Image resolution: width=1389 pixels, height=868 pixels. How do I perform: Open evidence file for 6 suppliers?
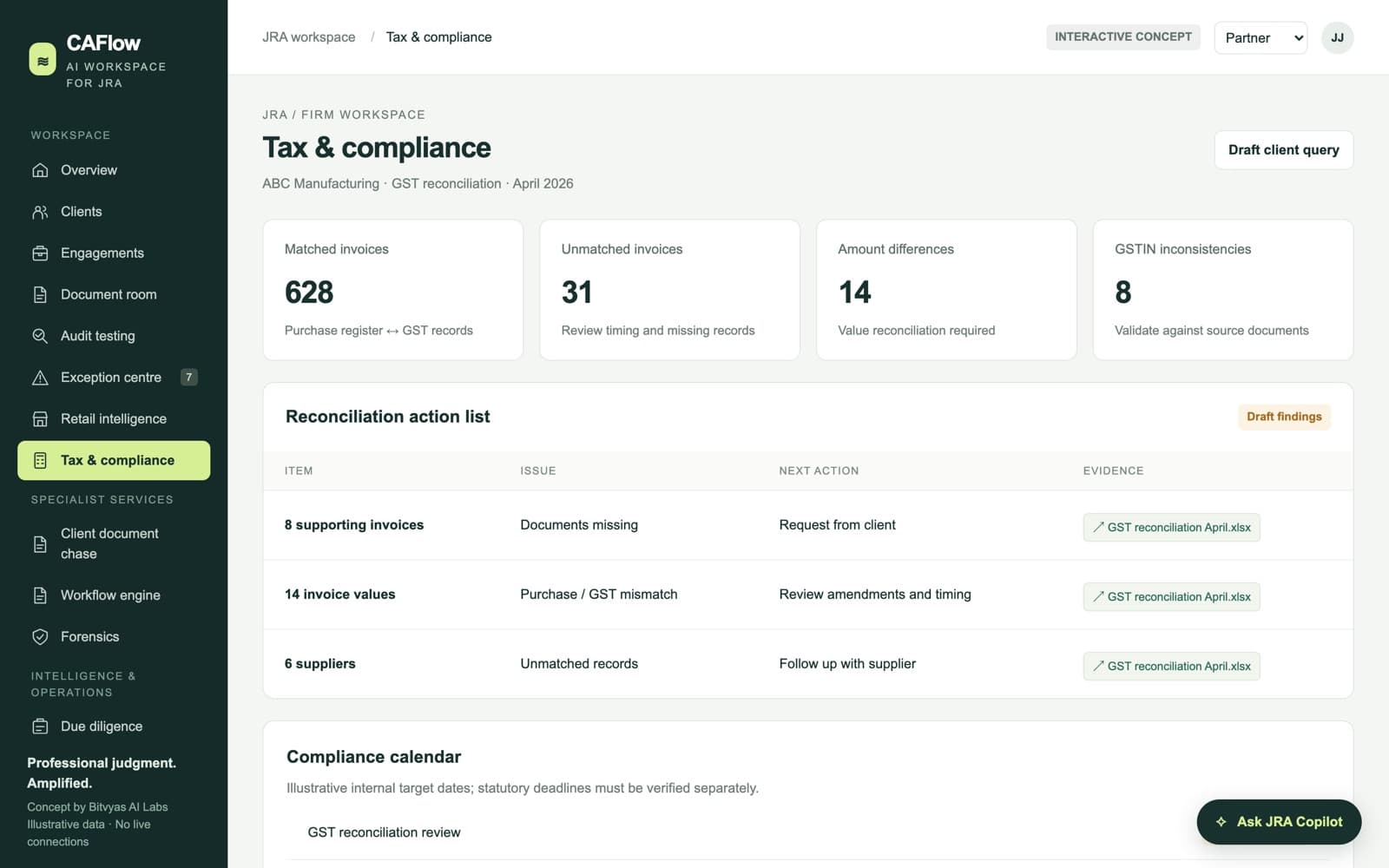1171,666
